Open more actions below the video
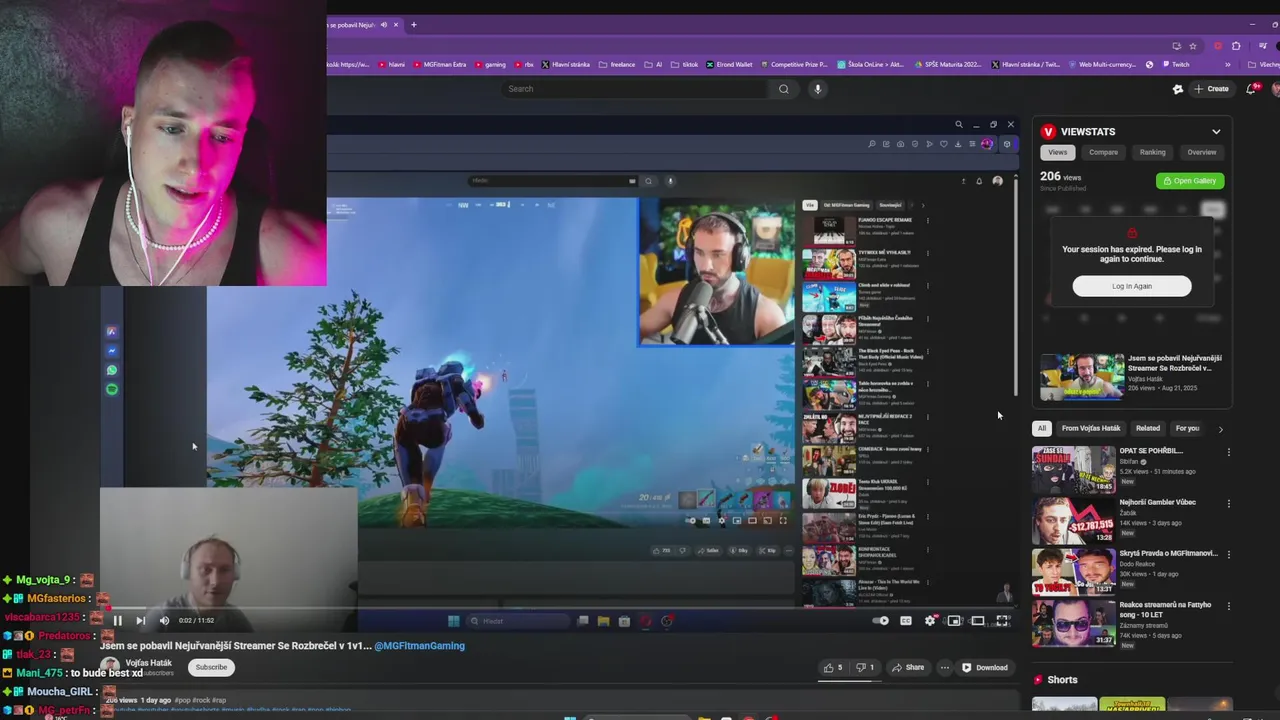This screenshot has height=720, width=1280. 944,667
